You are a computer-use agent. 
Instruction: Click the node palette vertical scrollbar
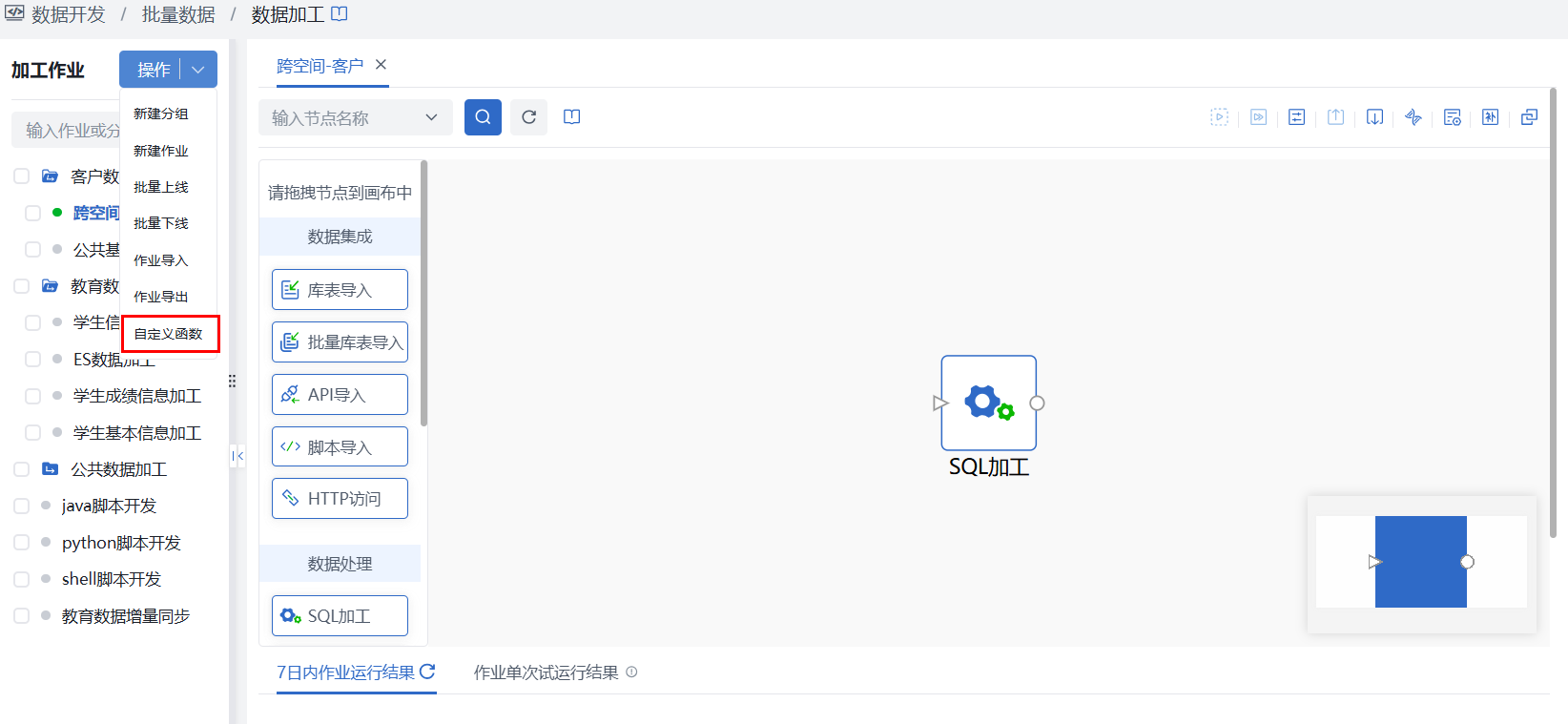click(x=423, y=293)
